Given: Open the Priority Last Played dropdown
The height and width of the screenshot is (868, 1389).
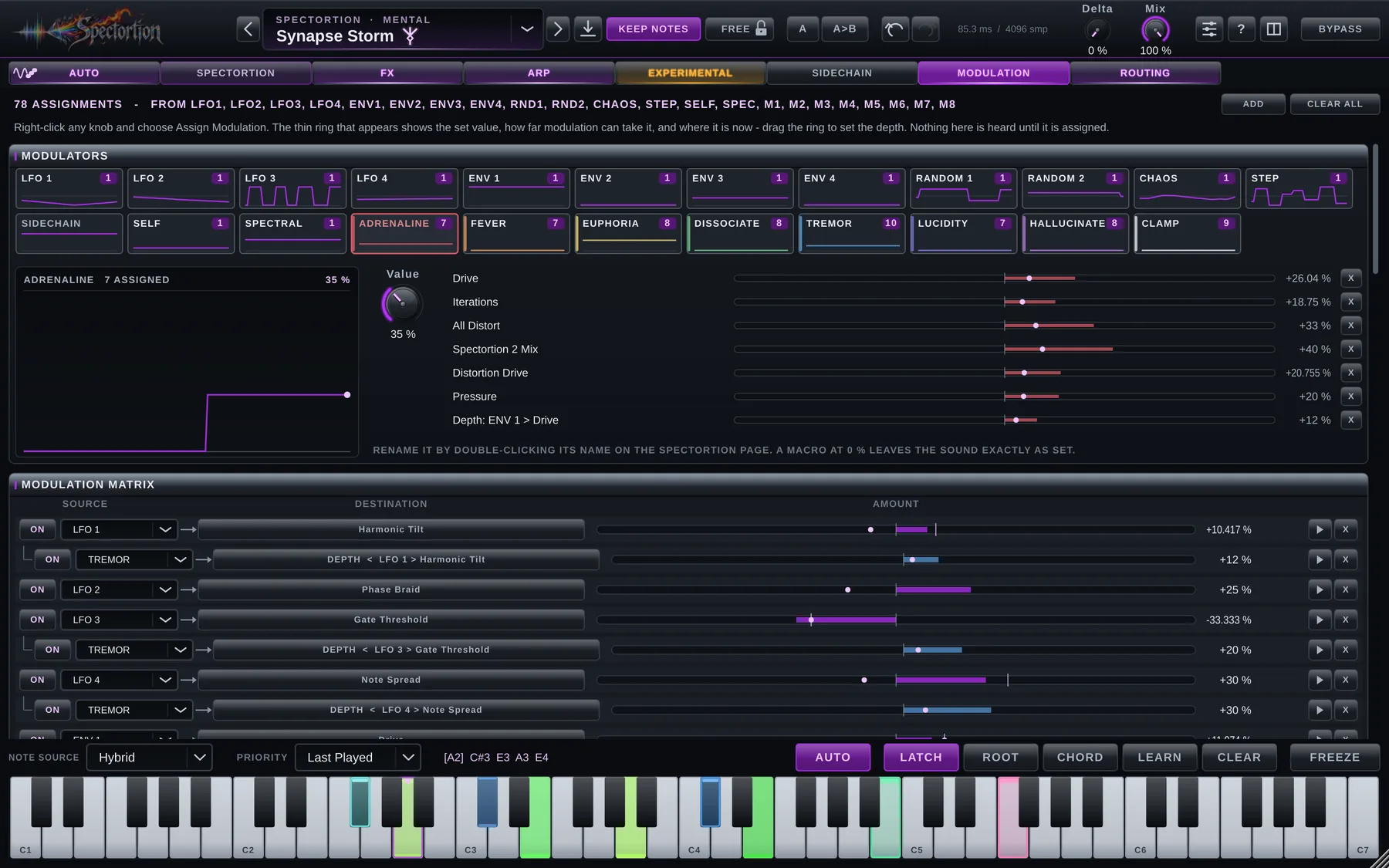Looking at the screenshot, I should point(357,758).
